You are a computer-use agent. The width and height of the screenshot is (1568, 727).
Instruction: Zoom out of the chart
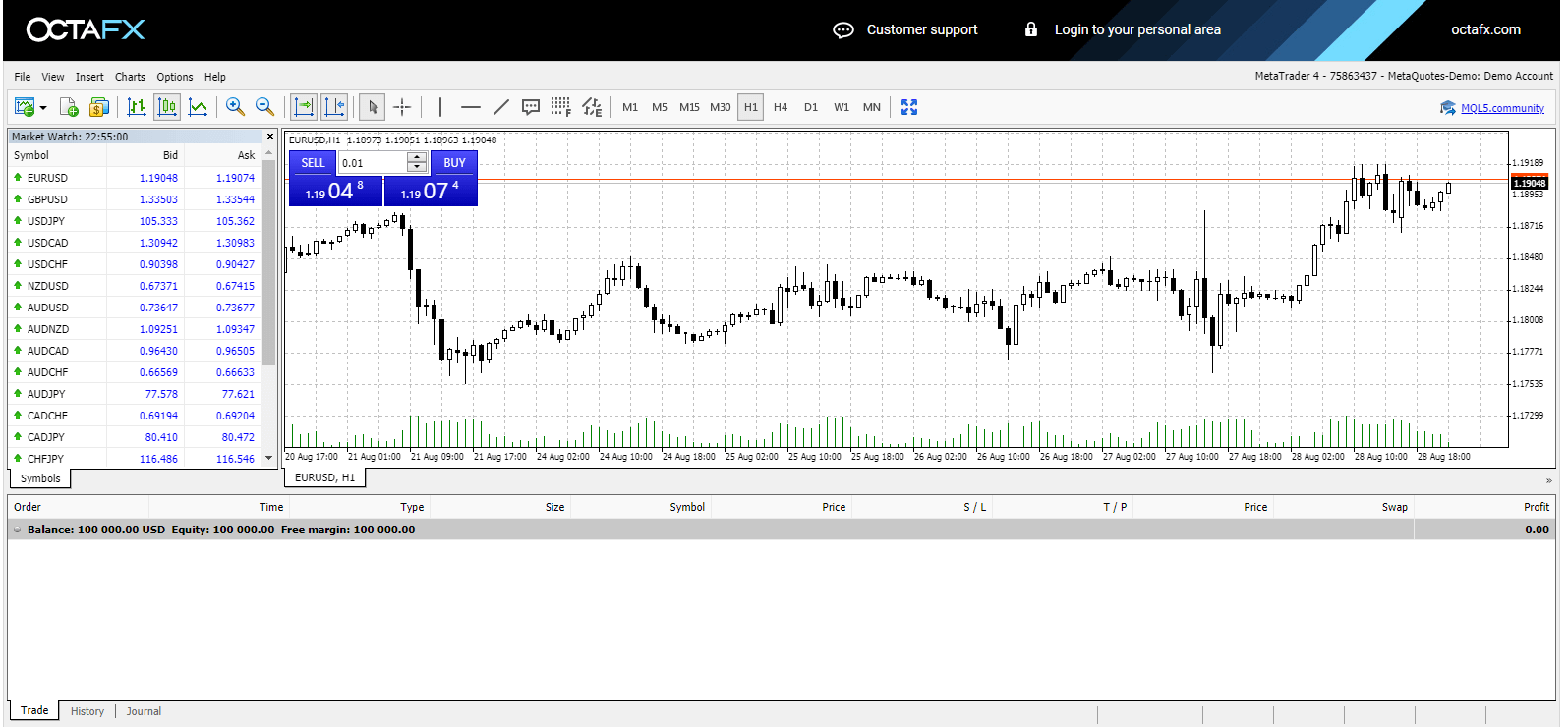pyautogui.click(x=264, y=107)
